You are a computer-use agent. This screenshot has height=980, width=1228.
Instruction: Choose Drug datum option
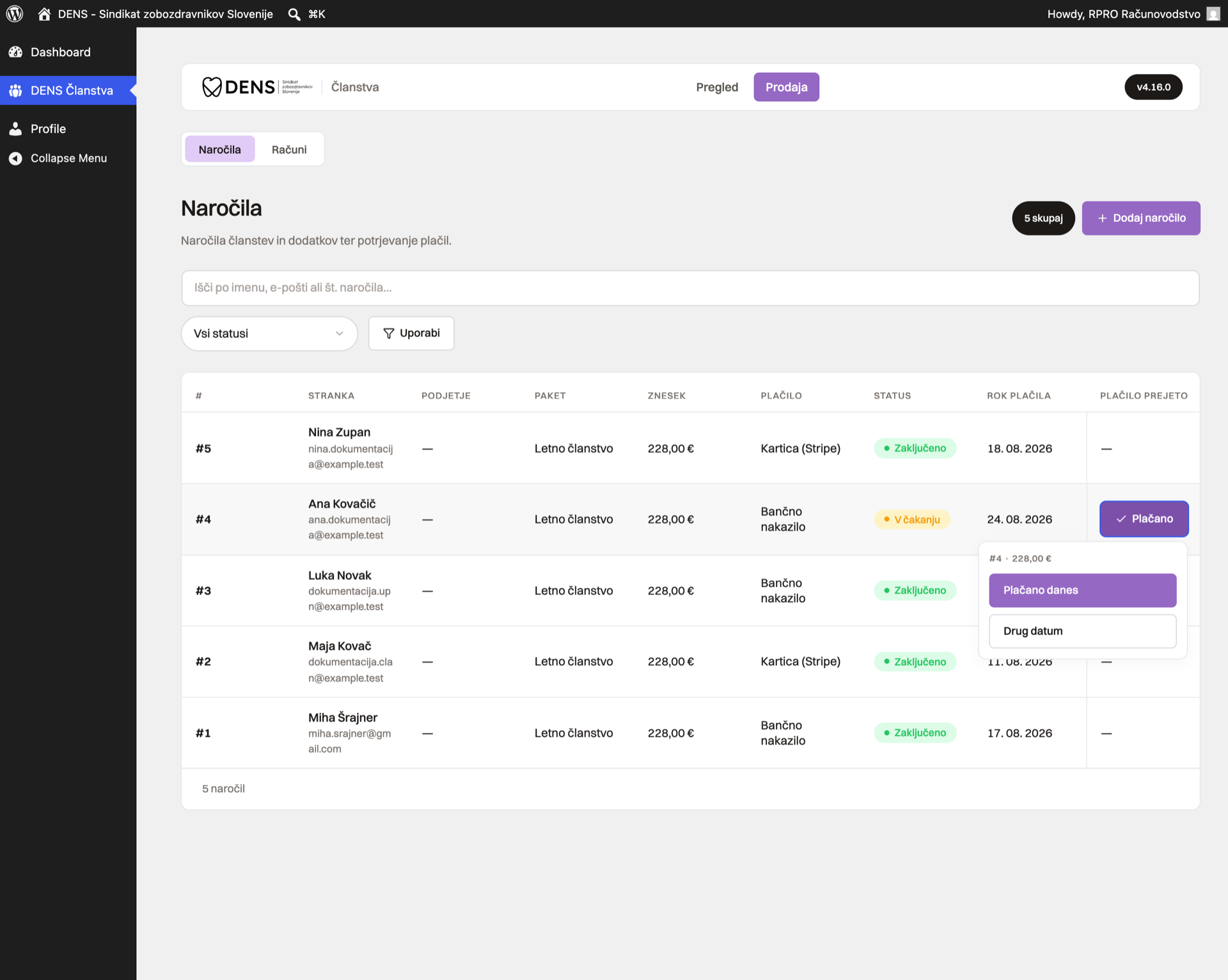[x=1082, y=631]
